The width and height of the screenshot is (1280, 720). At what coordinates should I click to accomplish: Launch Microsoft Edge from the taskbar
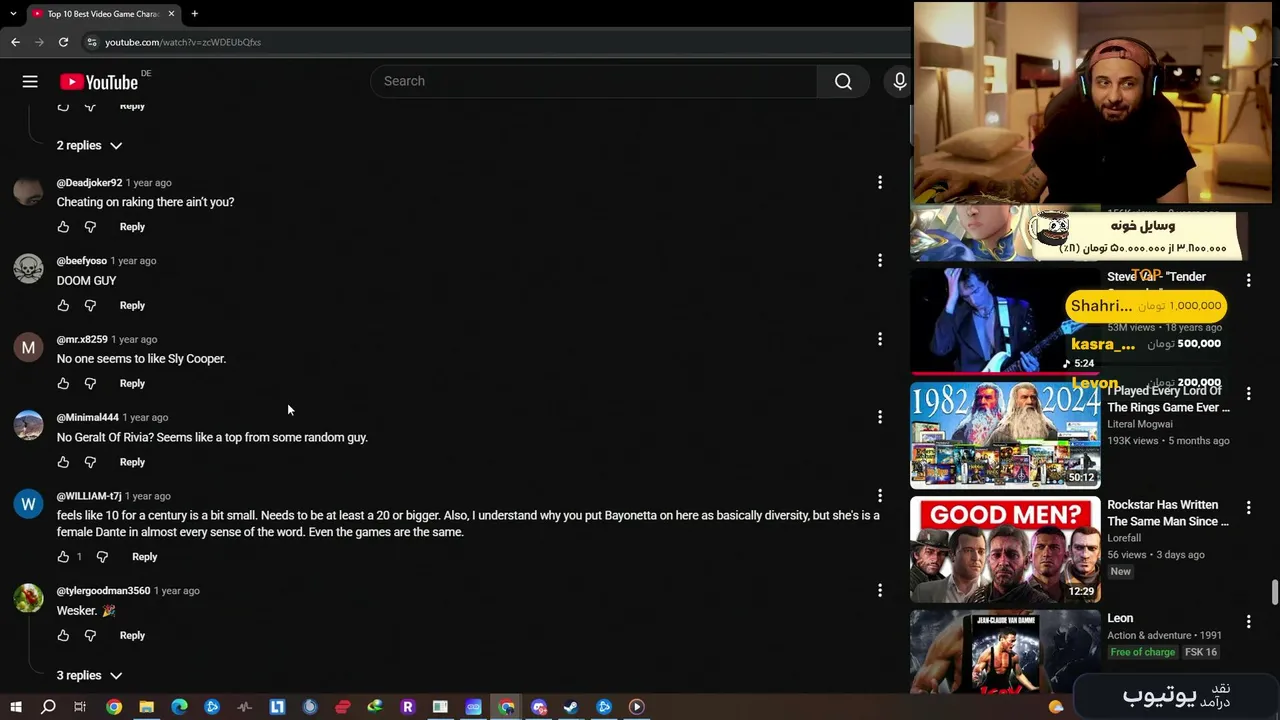coord(179,707)
